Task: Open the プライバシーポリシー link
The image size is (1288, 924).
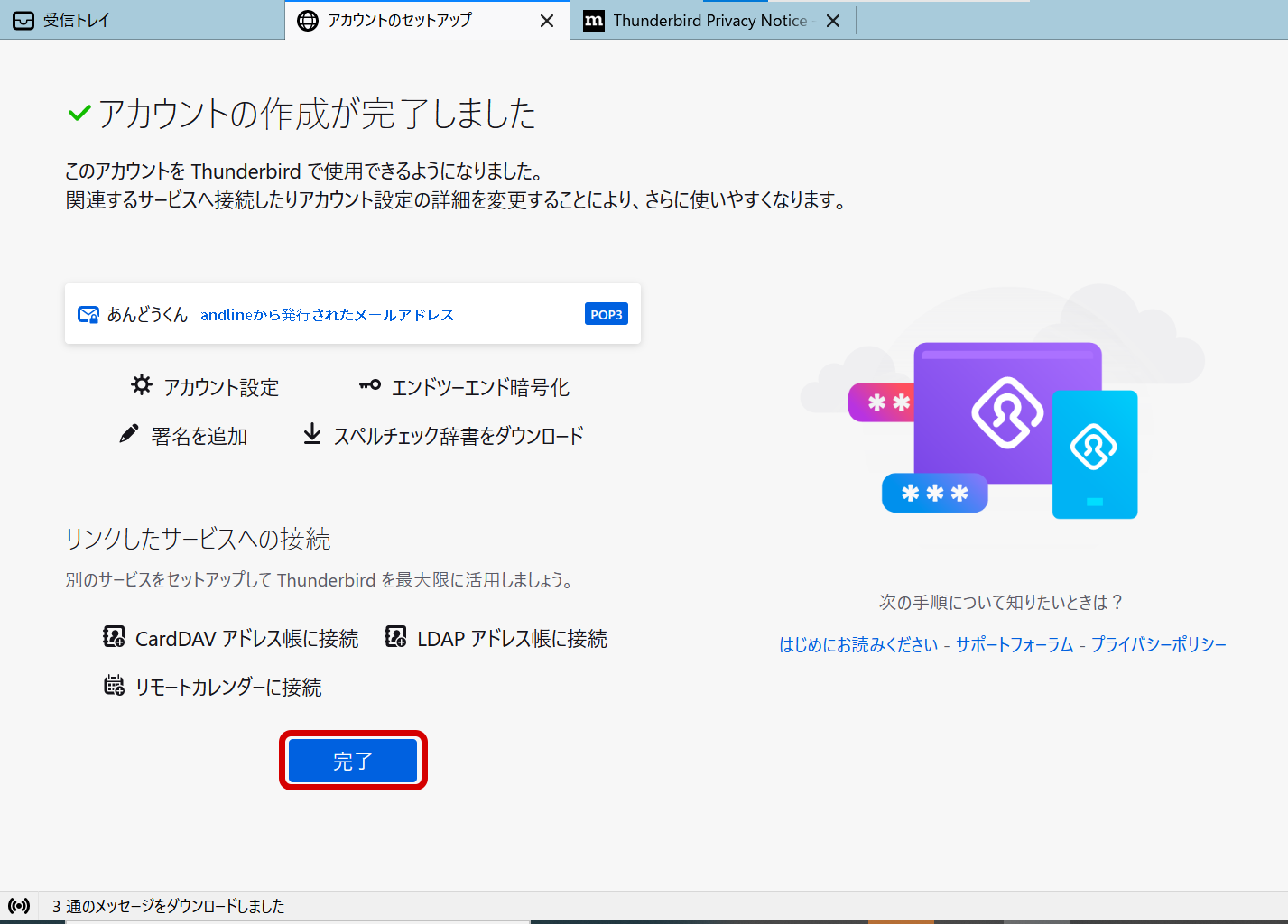Action: tap(1158, 644)
